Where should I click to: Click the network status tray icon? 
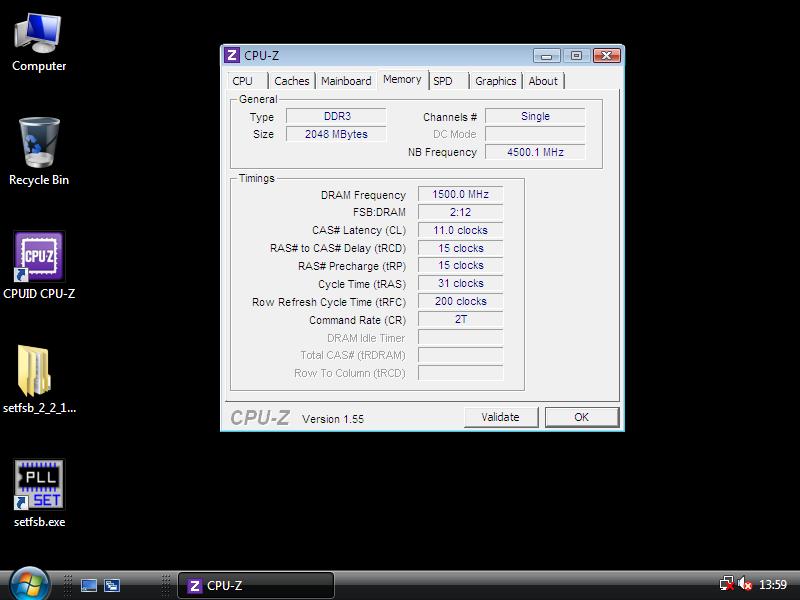727,585
